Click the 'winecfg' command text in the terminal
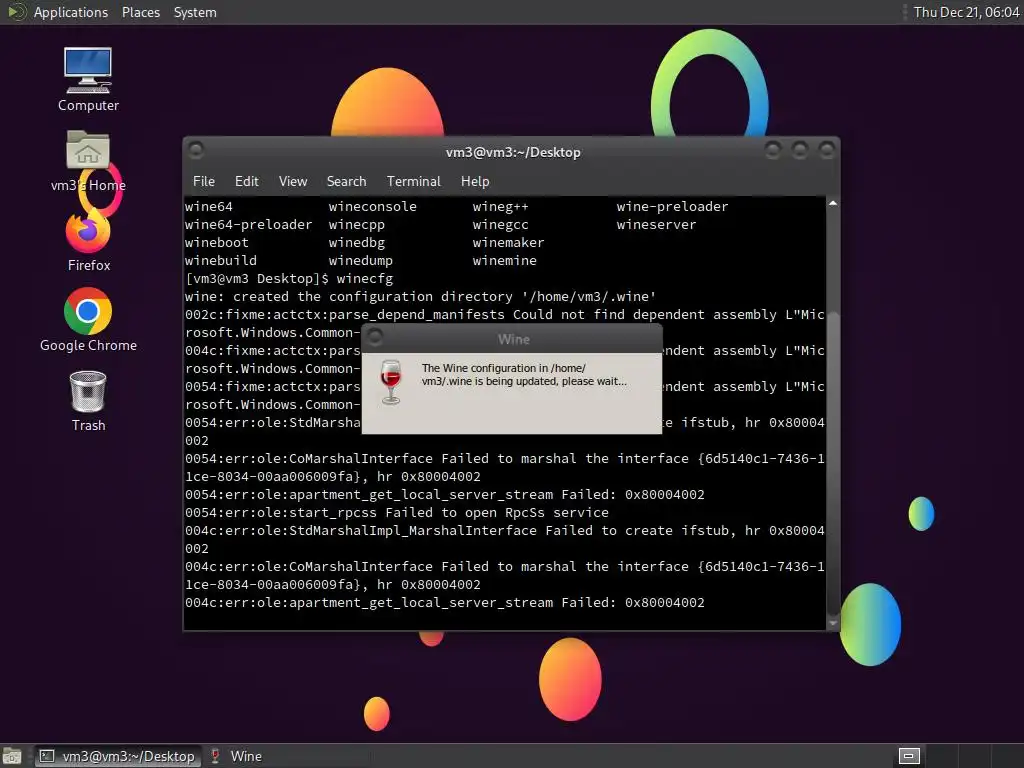This screenshot has height=768, width=1024. (364, 279)
